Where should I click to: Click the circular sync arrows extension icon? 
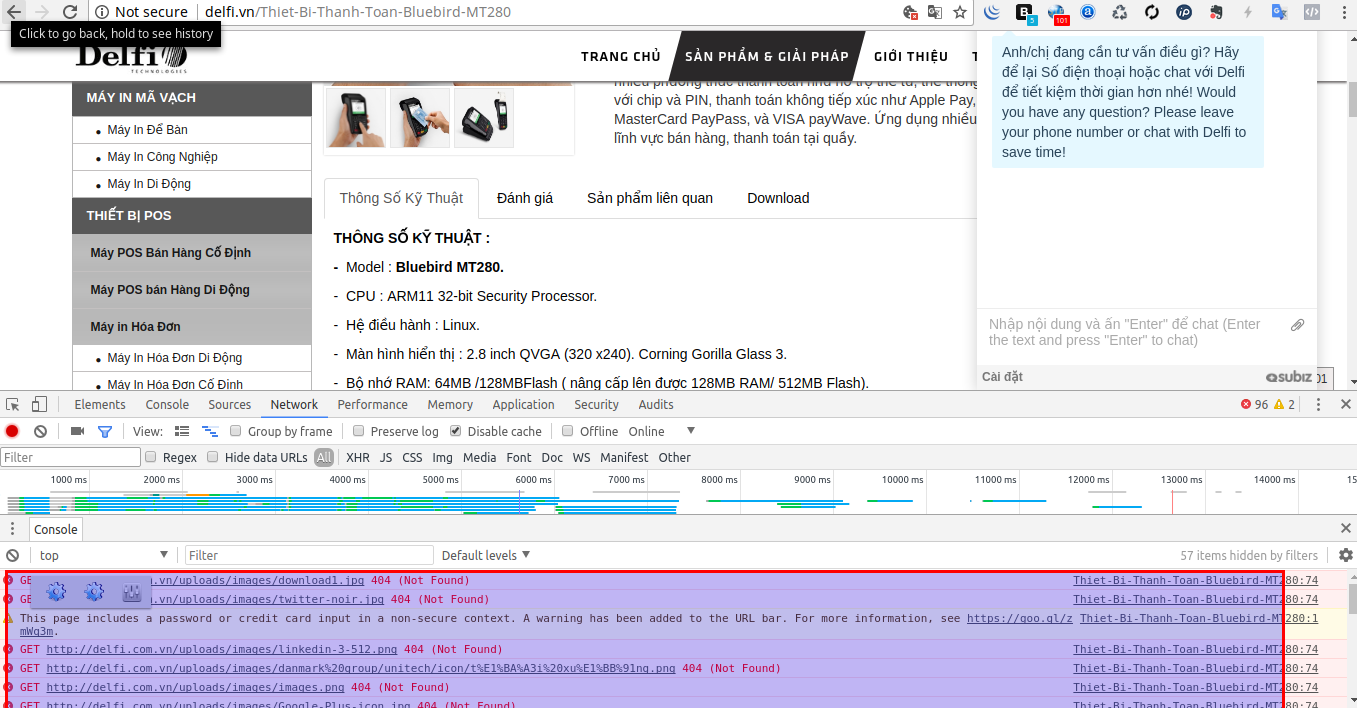tap(1152, 12)
